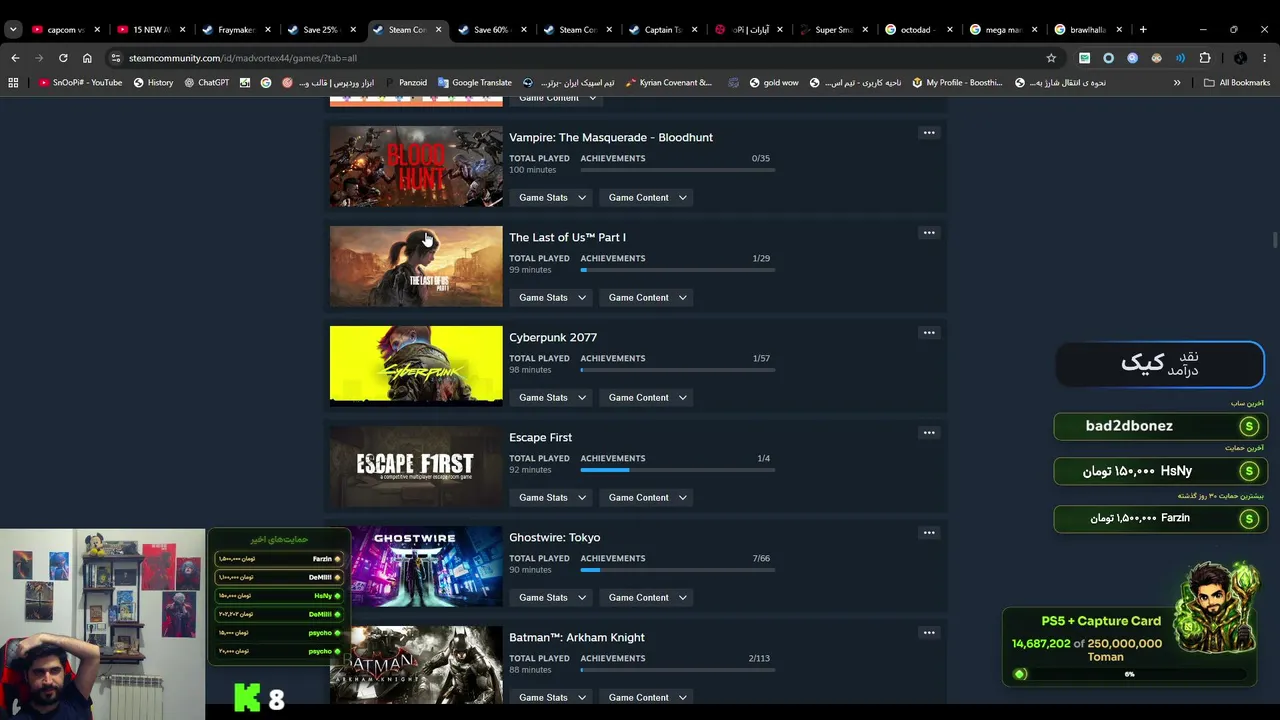Switch to the mega man Google tab

click(x=1003, y=30)
